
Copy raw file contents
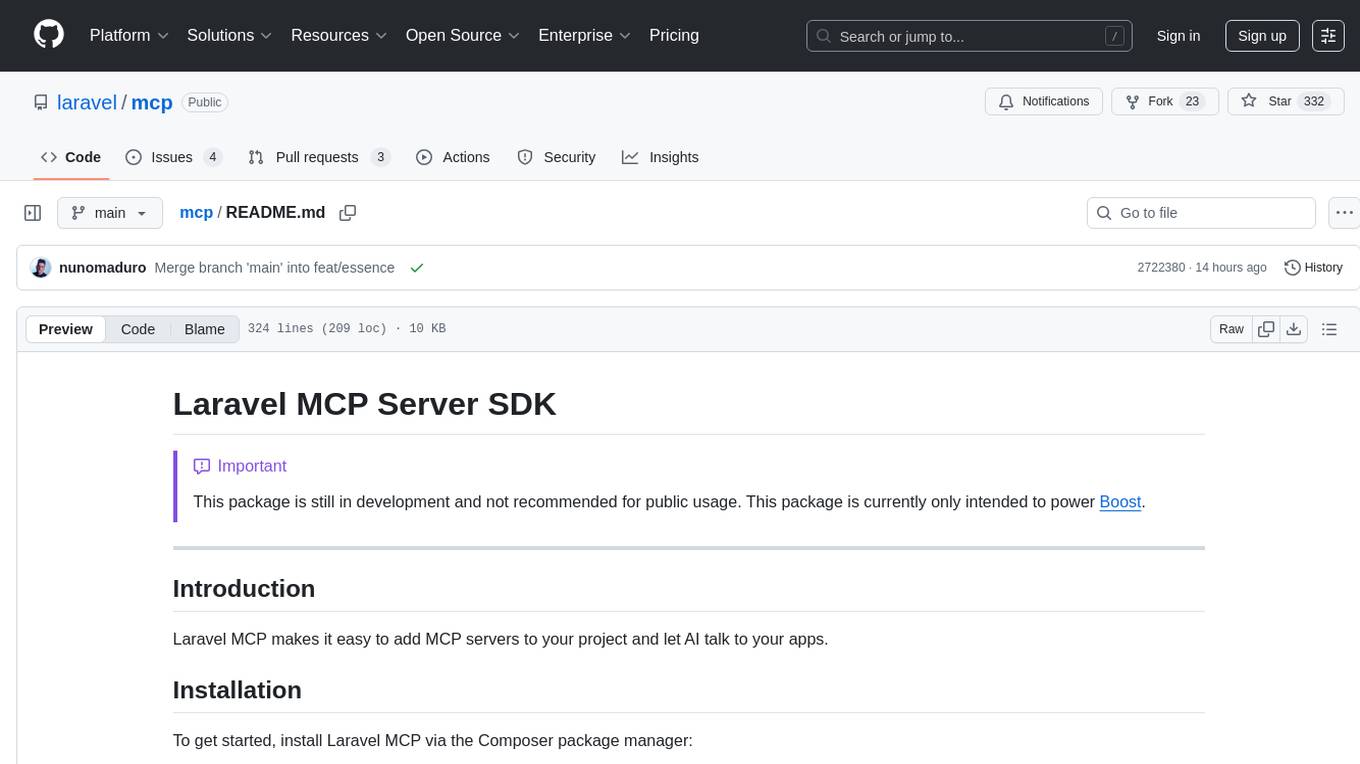1266,329
